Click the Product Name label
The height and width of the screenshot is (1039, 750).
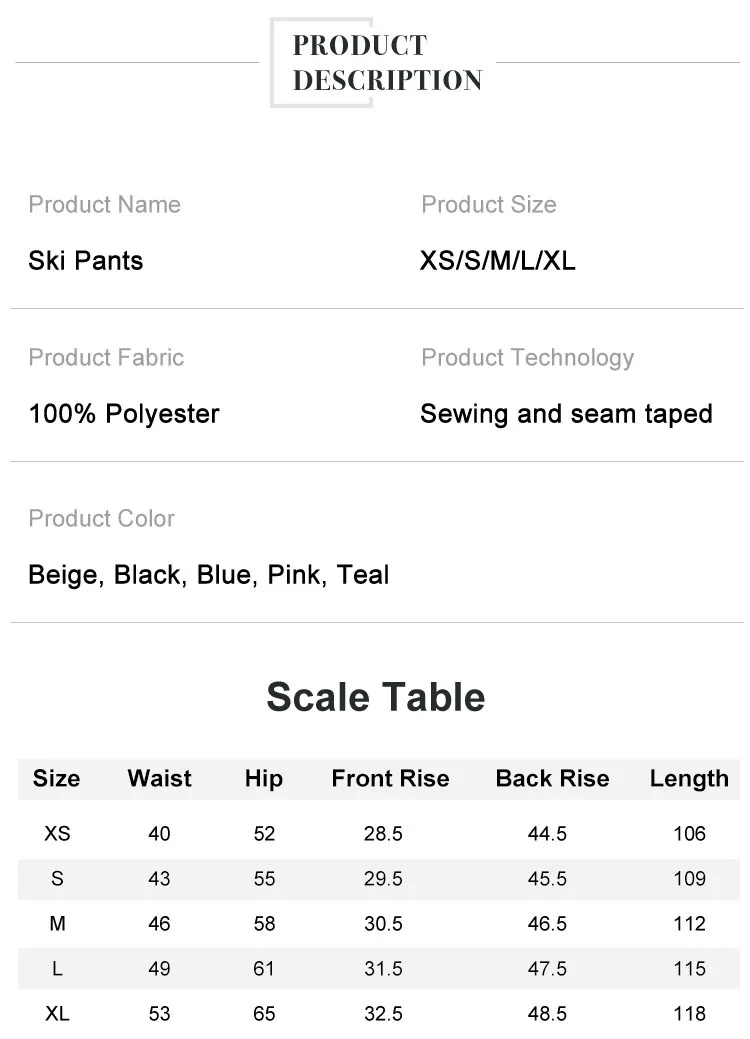(104, 205)
